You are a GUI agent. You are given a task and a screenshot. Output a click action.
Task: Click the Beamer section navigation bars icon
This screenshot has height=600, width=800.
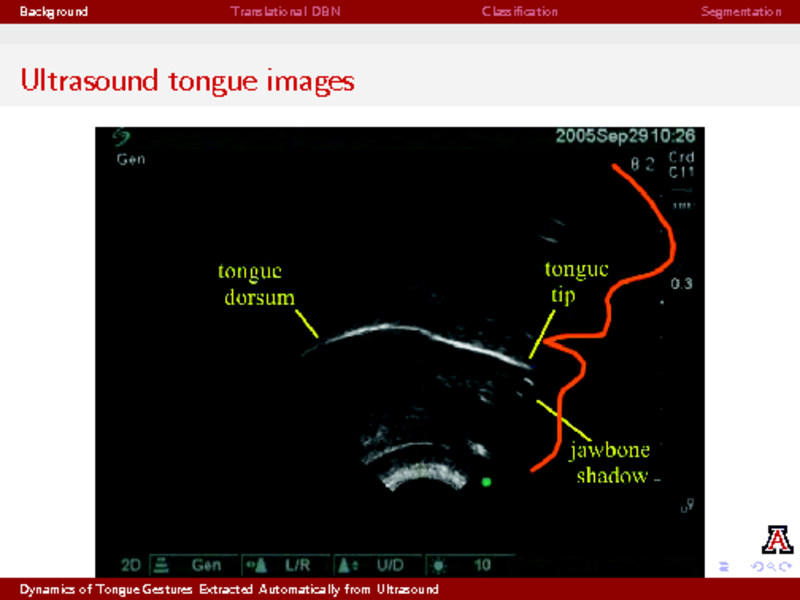(x=724, y=568)
